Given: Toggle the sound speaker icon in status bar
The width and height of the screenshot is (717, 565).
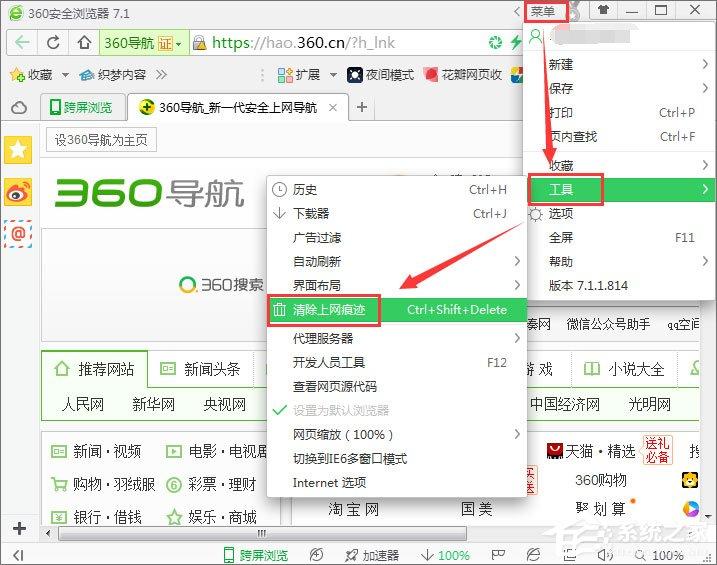Looking at the screenshot, I should 605,555.
